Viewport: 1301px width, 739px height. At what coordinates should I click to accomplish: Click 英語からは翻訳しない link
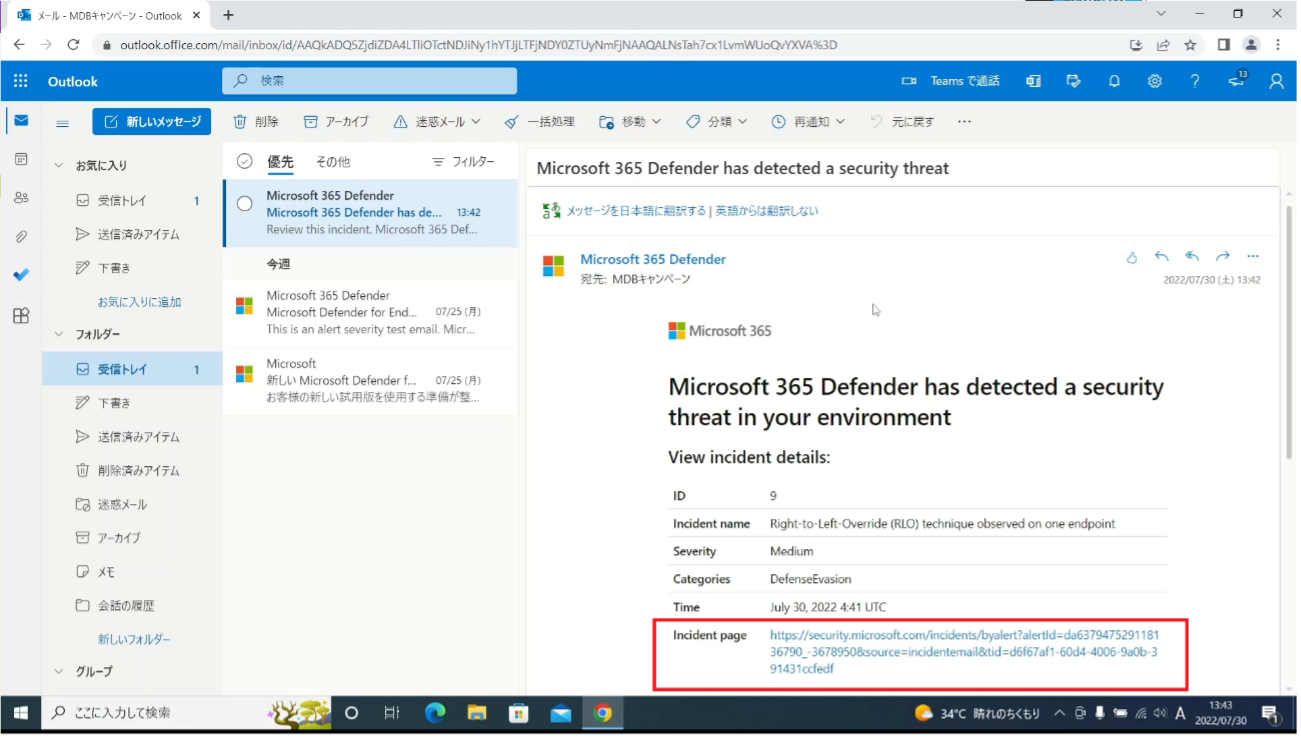pyautogui.click(x=767, y=211)
